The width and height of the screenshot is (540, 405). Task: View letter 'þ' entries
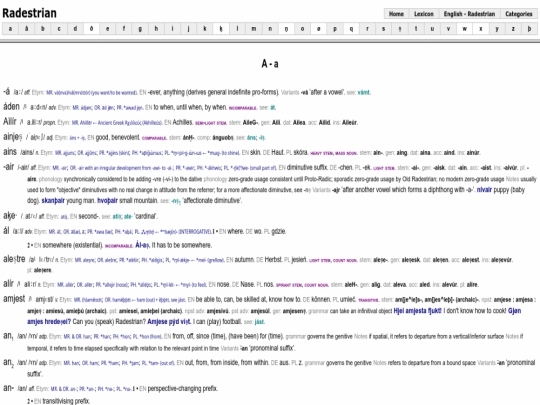click(x=529, y=29)
